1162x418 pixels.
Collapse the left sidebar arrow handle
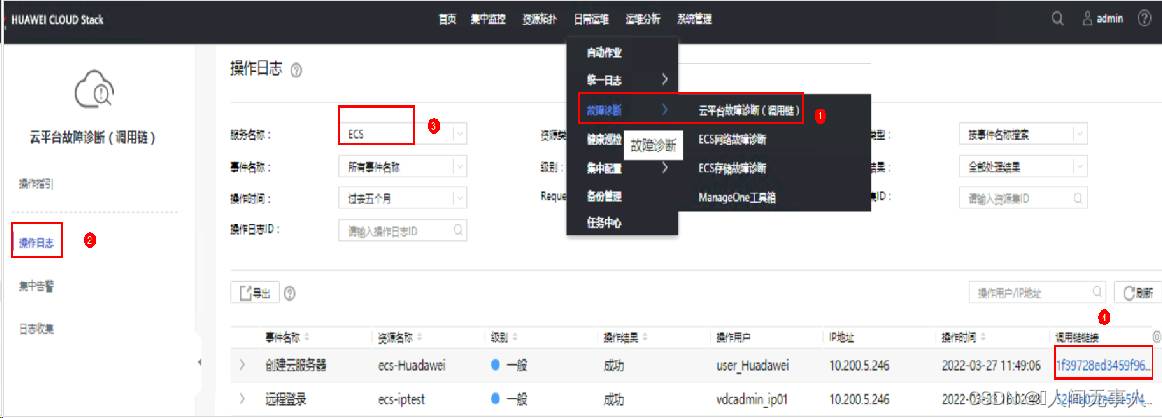point(199,362)
